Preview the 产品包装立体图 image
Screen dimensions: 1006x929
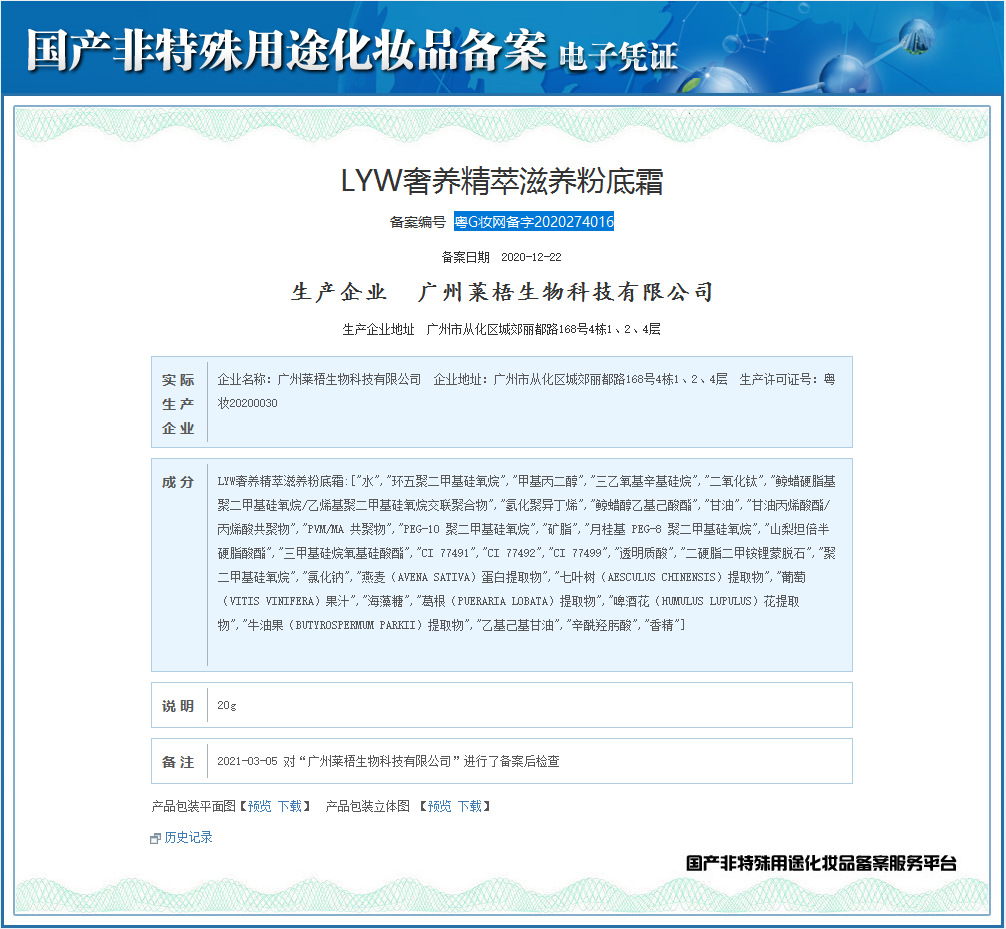click(439, 806)
